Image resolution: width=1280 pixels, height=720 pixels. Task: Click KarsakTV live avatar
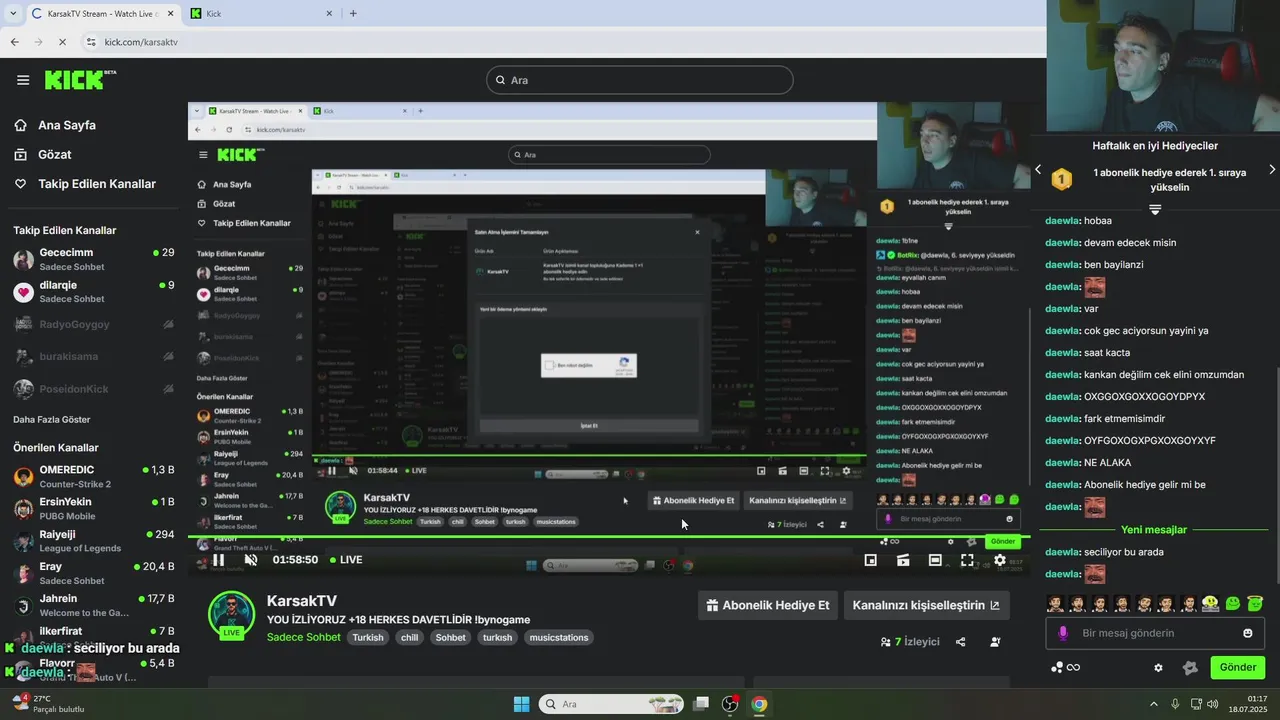[231, 613]
